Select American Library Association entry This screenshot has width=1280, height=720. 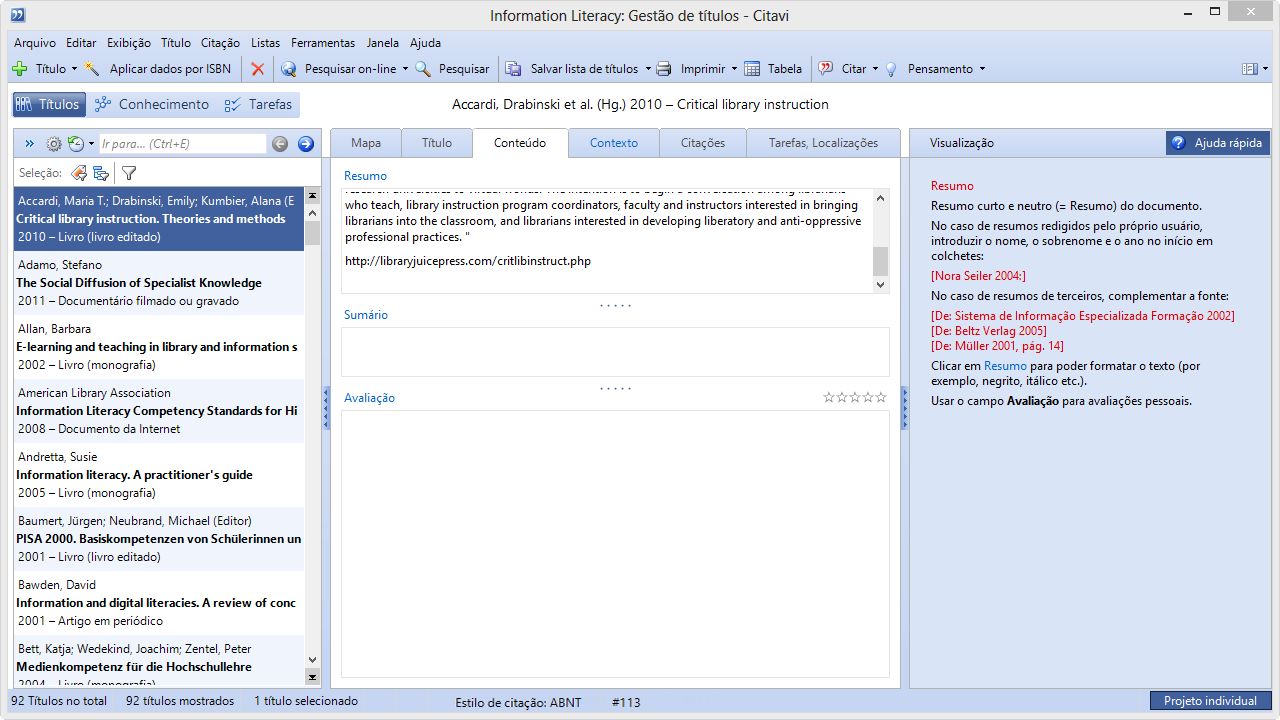tap(159, 411)
